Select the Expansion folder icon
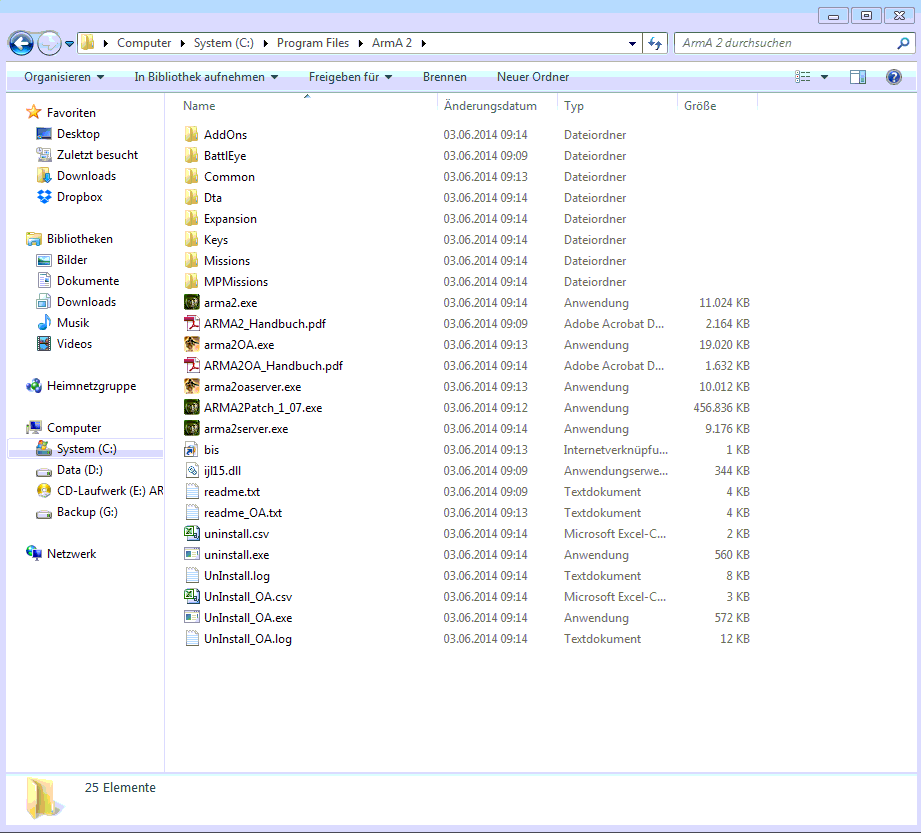The width and height of the screenshot is (921, 833). click(x=191, y=219)
